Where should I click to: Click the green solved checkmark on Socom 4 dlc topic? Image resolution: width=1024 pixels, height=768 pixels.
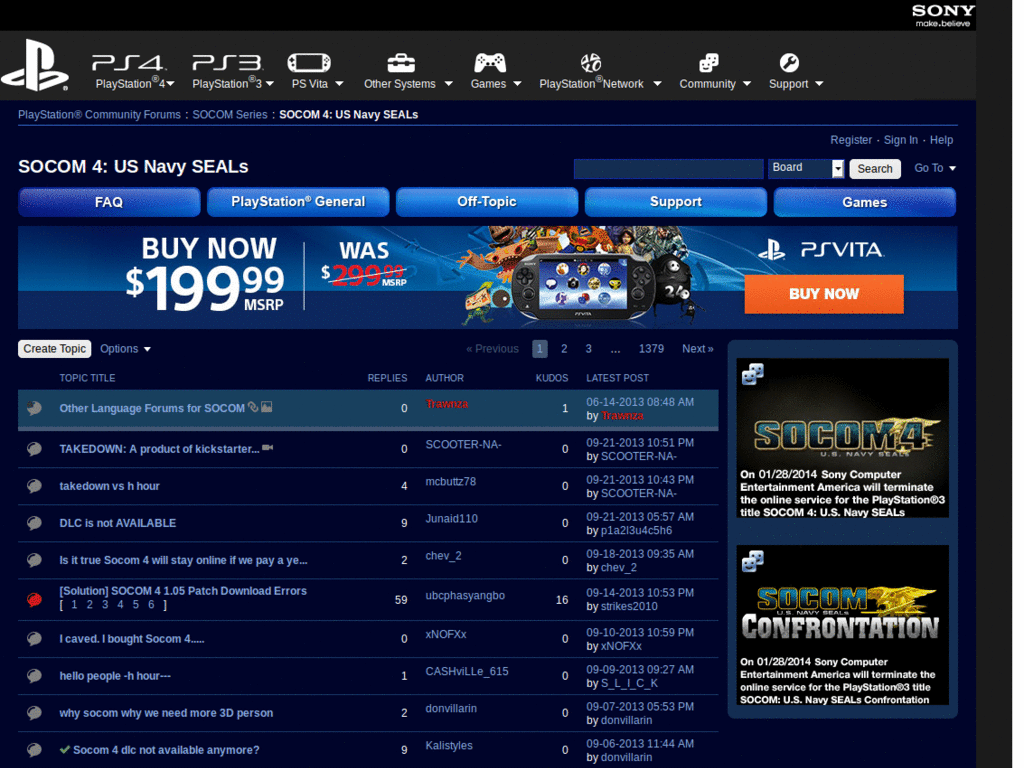[x=65, y=750]
